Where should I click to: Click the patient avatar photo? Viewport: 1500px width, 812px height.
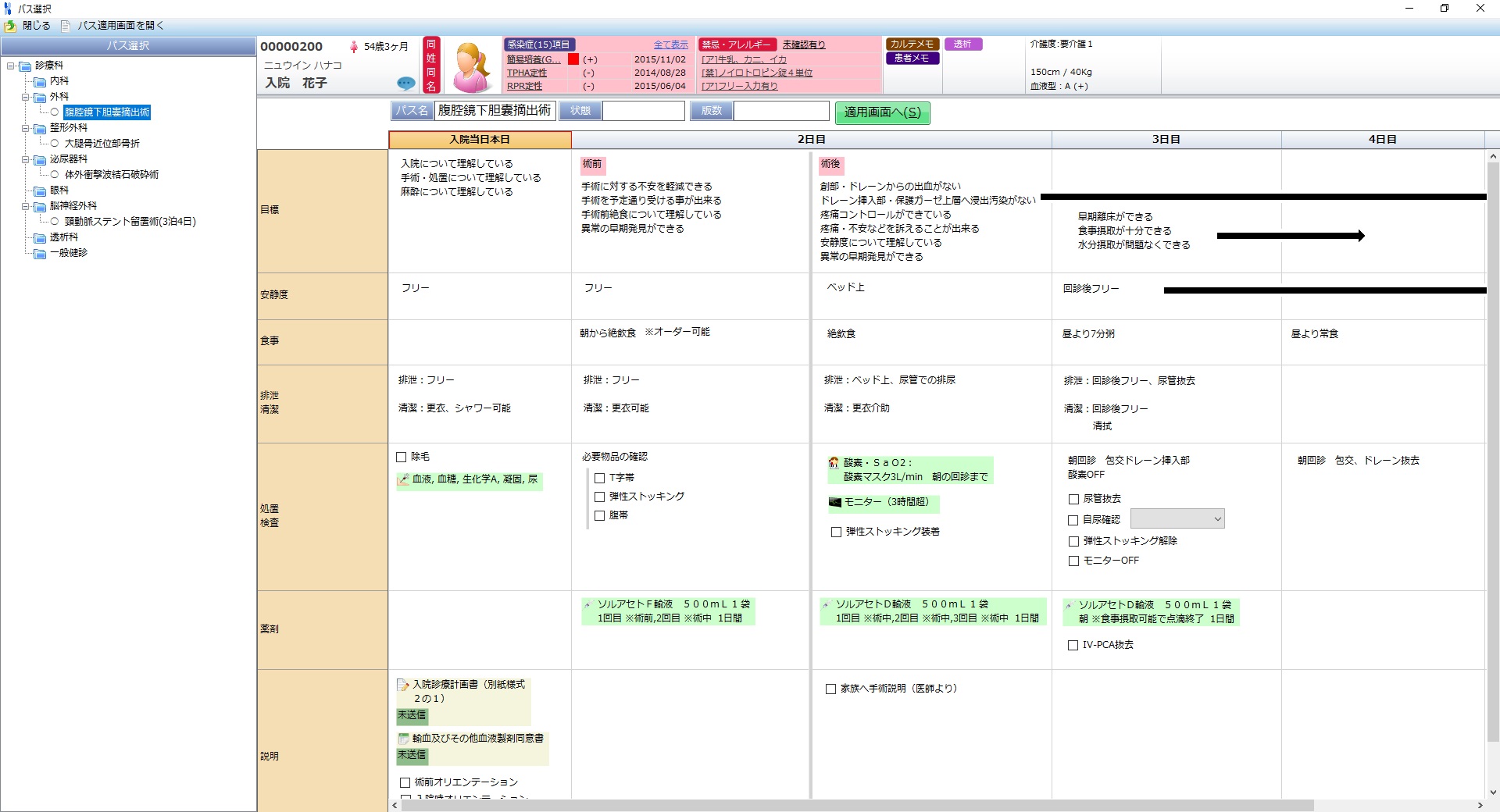tap(472, 66)
